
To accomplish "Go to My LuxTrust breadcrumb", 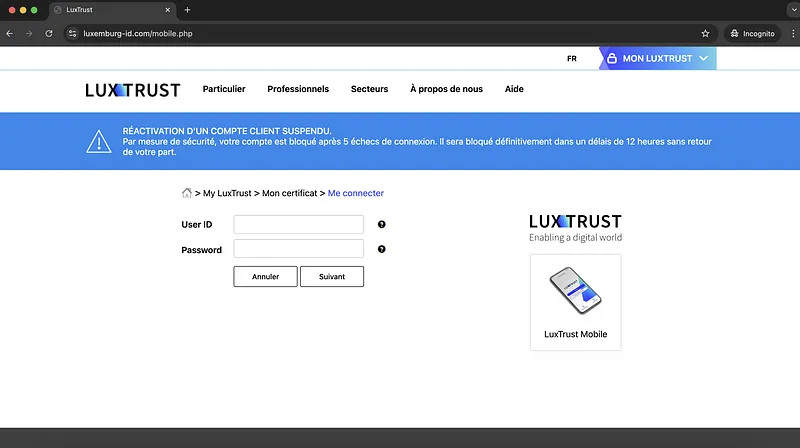I will tap(227, 193).
